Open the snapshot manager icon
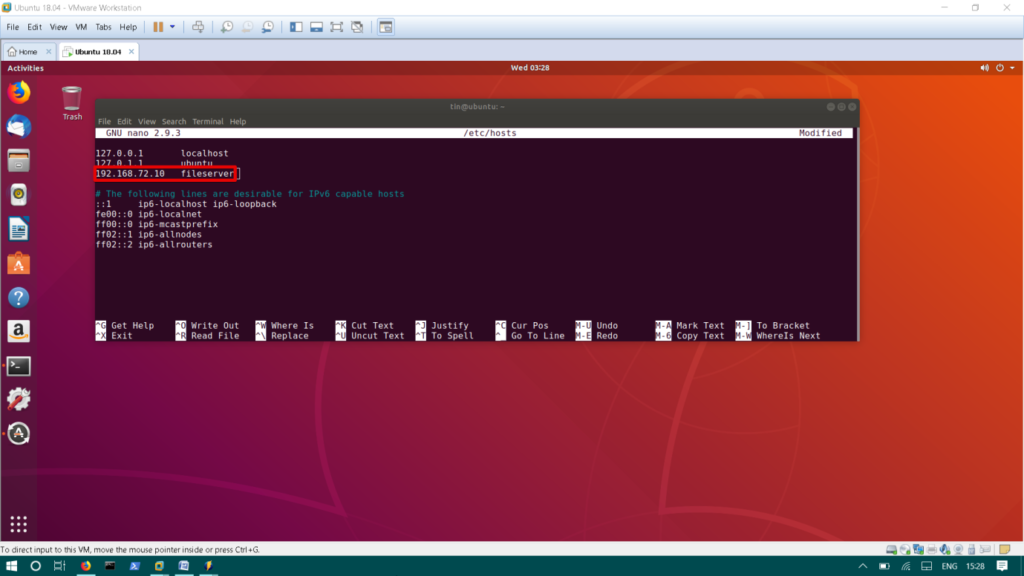Viewport: 1024px width, 576px height. [267, 27]
